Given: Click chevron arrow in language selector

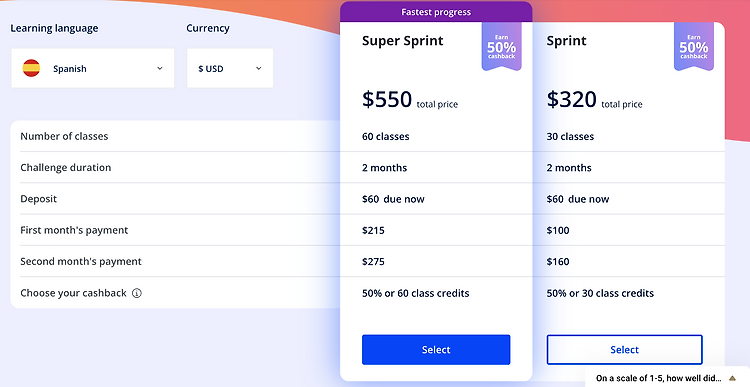Looking at the screenshot, I should click(x=160, y=68).
